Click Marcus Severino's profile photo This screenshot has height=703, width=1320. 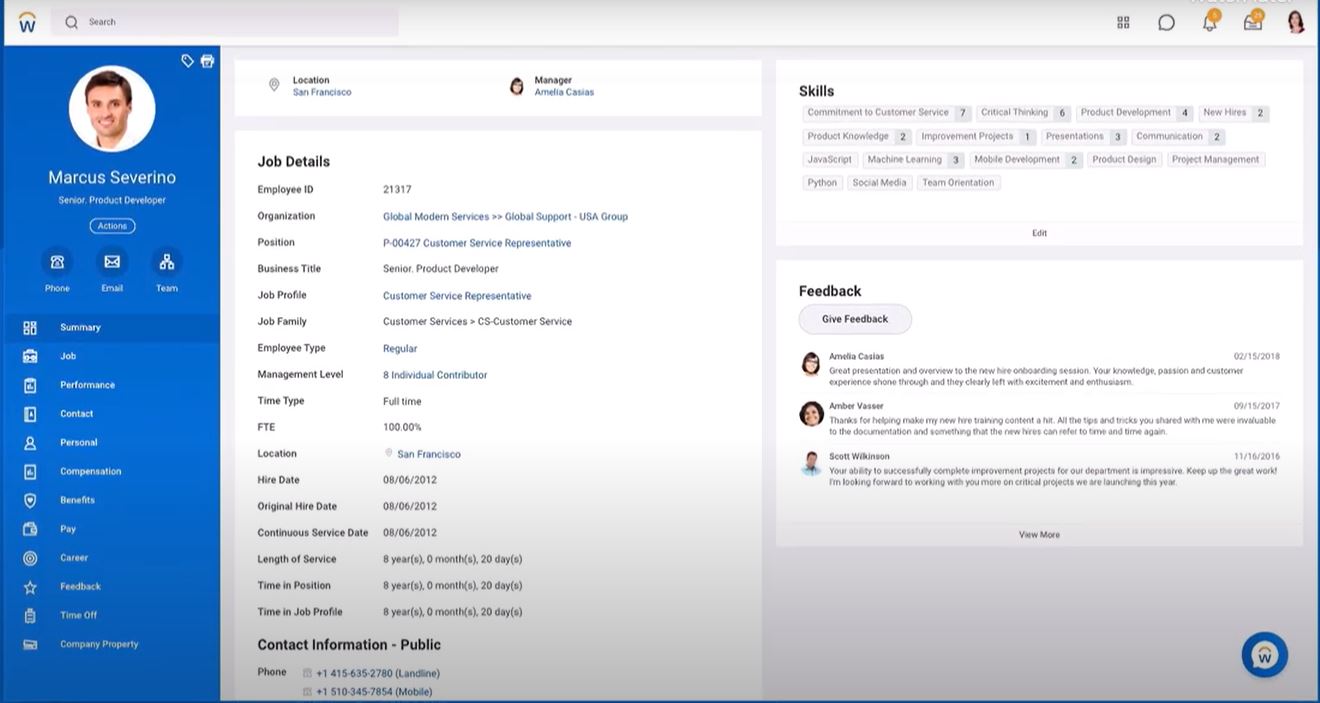pyautogui.click(x=112, y=109)
